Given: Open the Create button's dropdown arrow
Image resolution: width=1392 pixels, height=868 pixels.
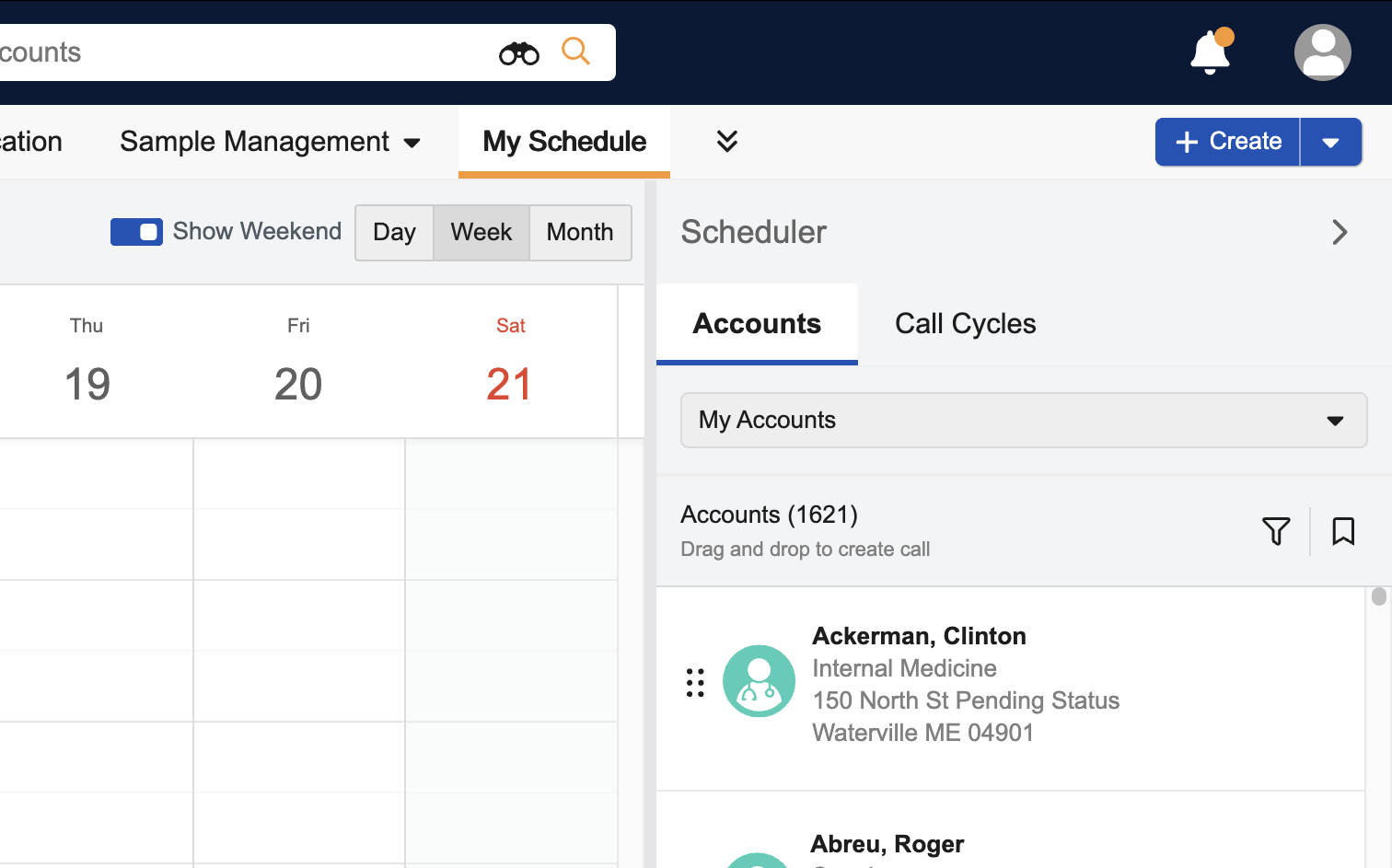Looking at the screenshot, I should tap(1330, 142).
